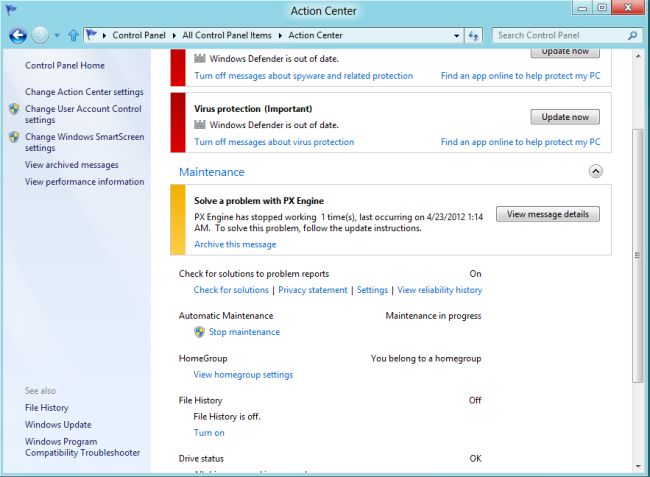The height and width of the screenshot is (477, 650).
Task: Open View homegroup settings
Action: pyautogui.click(x=243, y=375)
